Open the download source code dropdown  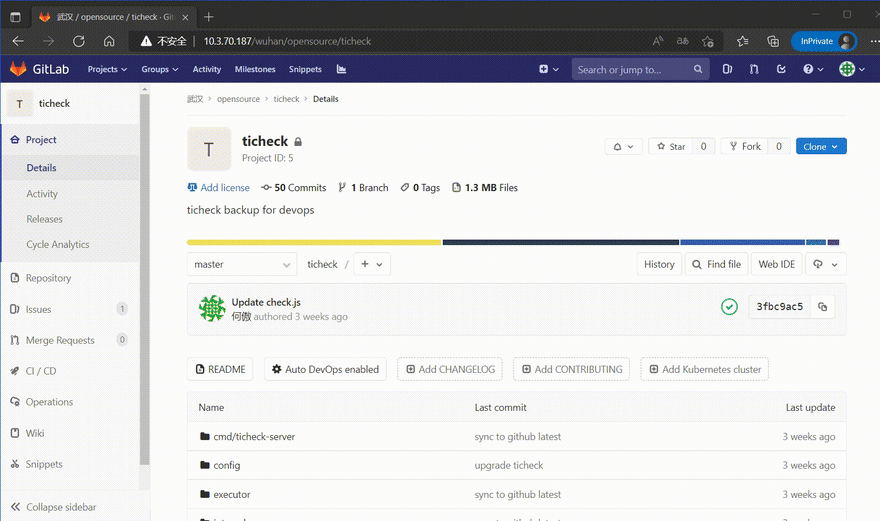pyautogui.click(x=826, y=264)
